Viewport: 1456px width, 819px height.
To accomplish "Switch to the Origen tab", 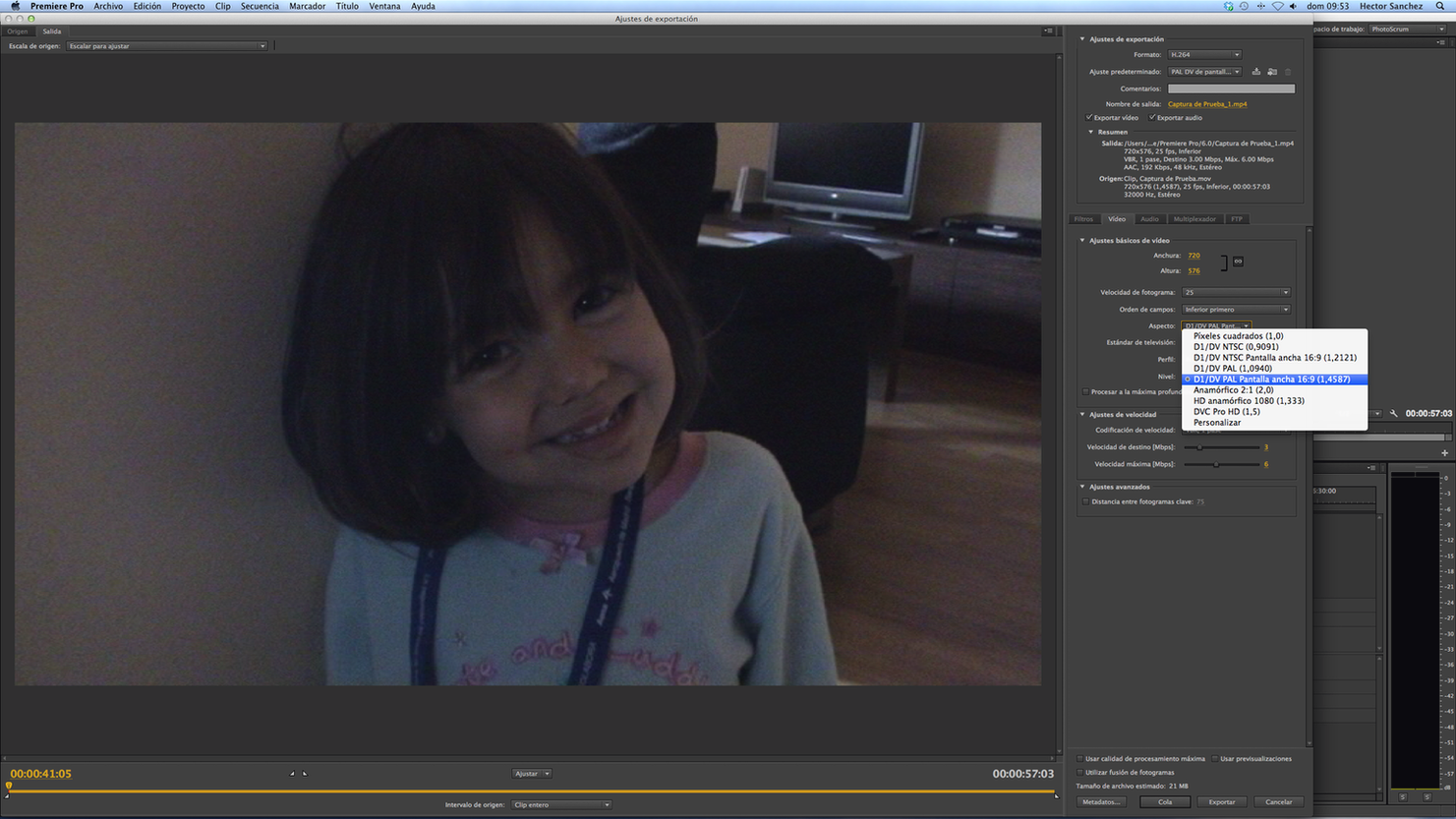I will (x=18, y=31).
